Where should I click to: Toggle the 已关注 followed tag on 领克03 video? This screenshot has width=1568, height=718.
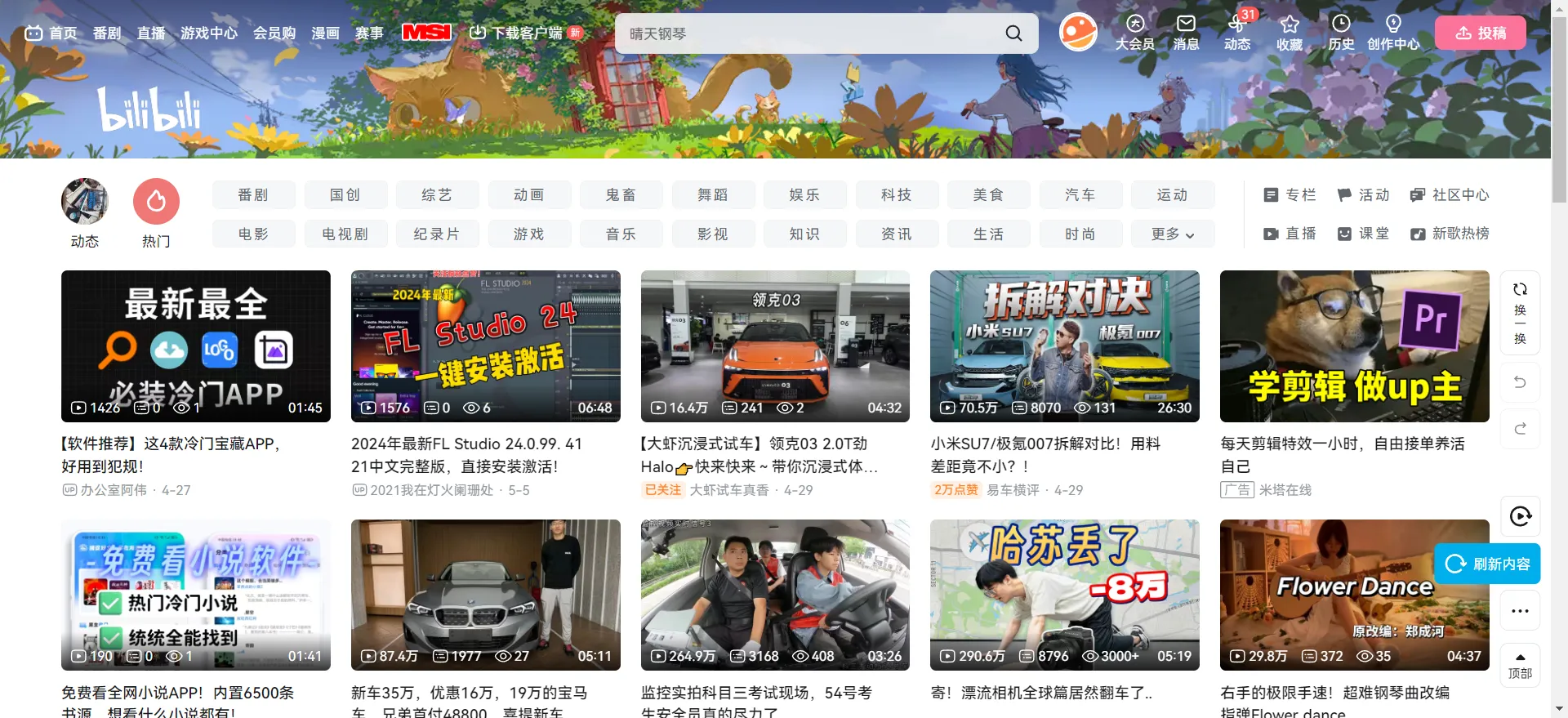click(662, 490)
